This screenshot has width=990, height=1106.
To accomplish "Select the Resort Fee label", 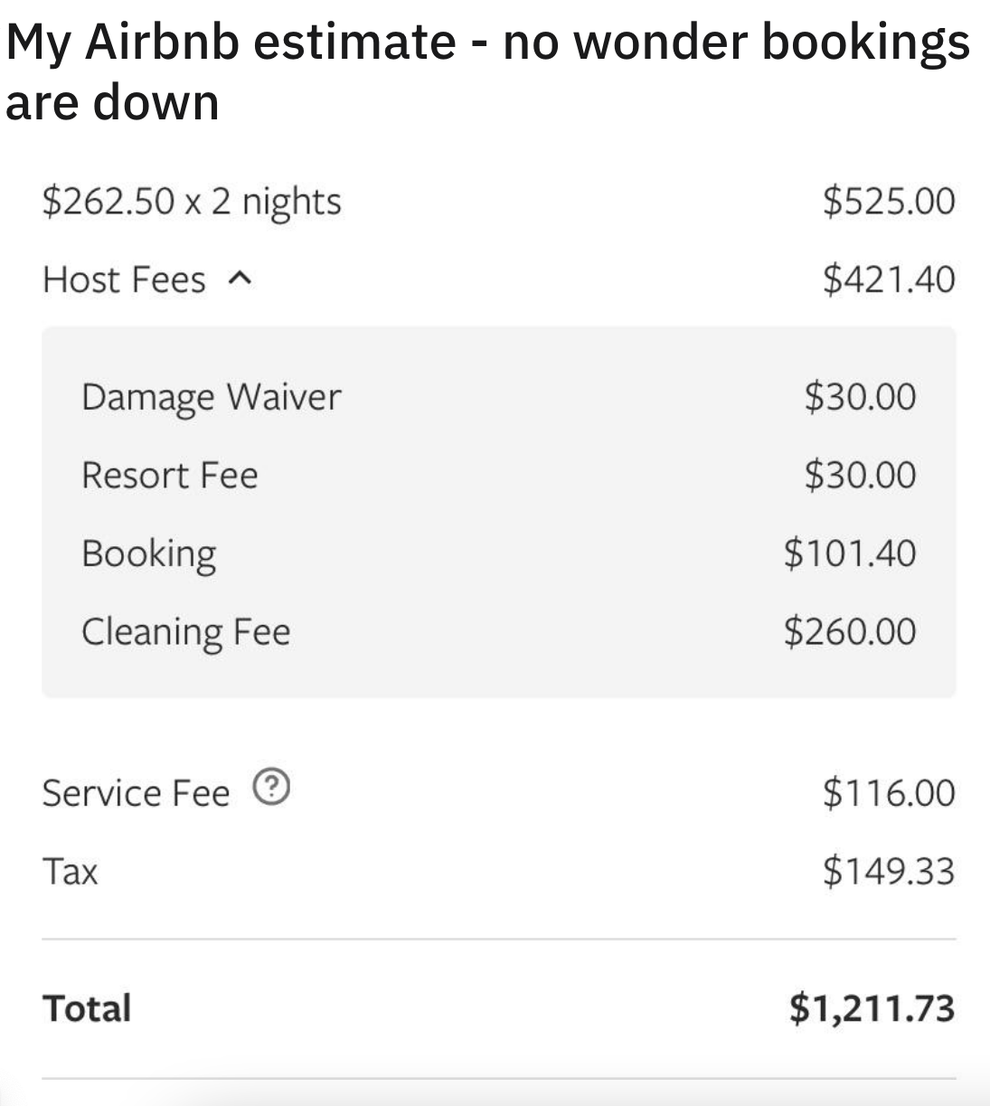I will click(x=169, y=475).
